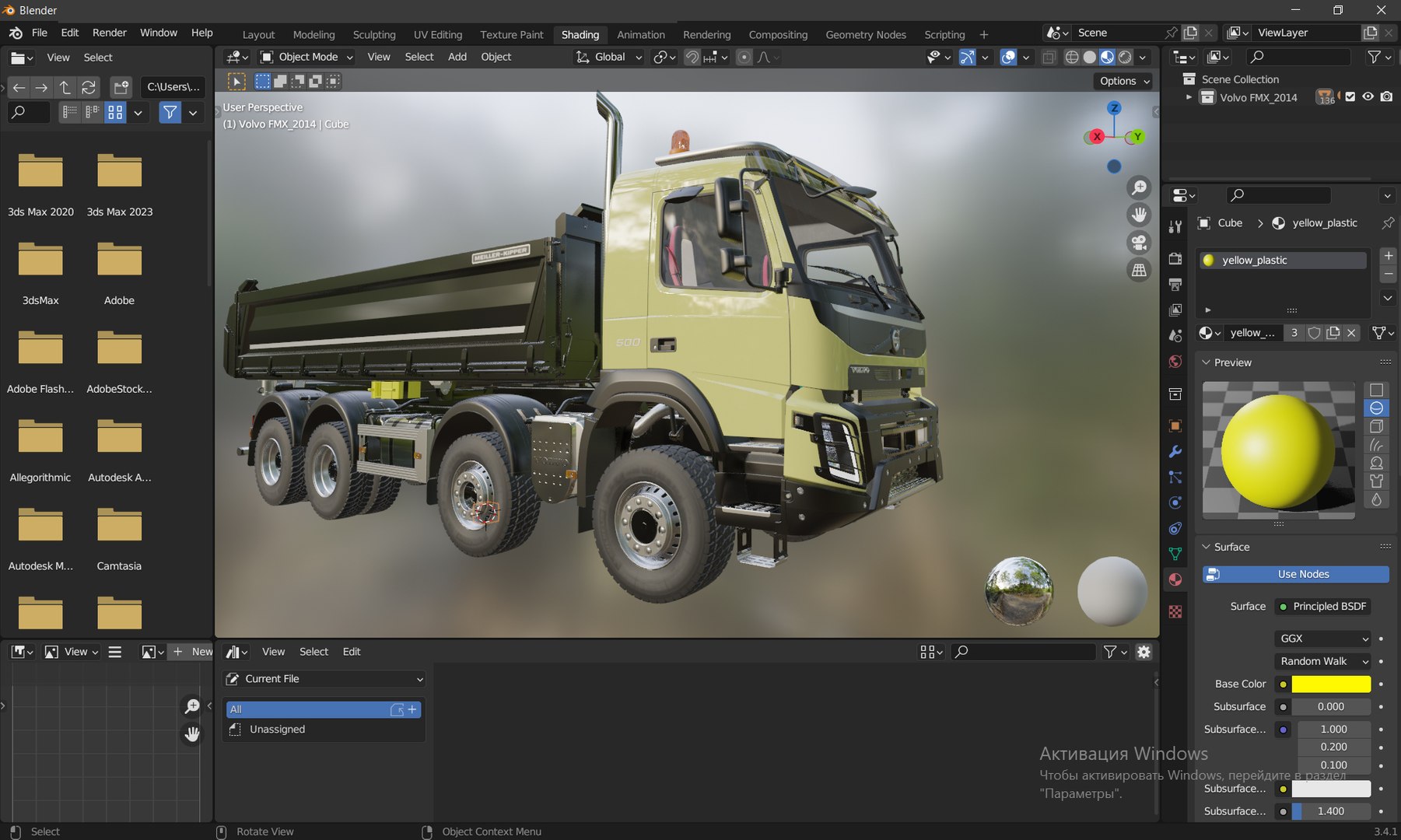Toggle viewport overlays button
Screen dimensions: 1401x840
(1008, 57)
